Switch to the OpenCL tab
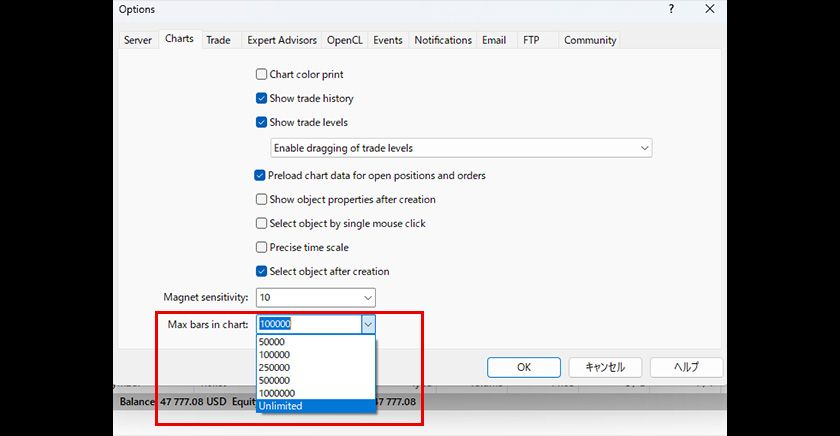This screenshot has height=436, width=840. [x=346, y=40]
